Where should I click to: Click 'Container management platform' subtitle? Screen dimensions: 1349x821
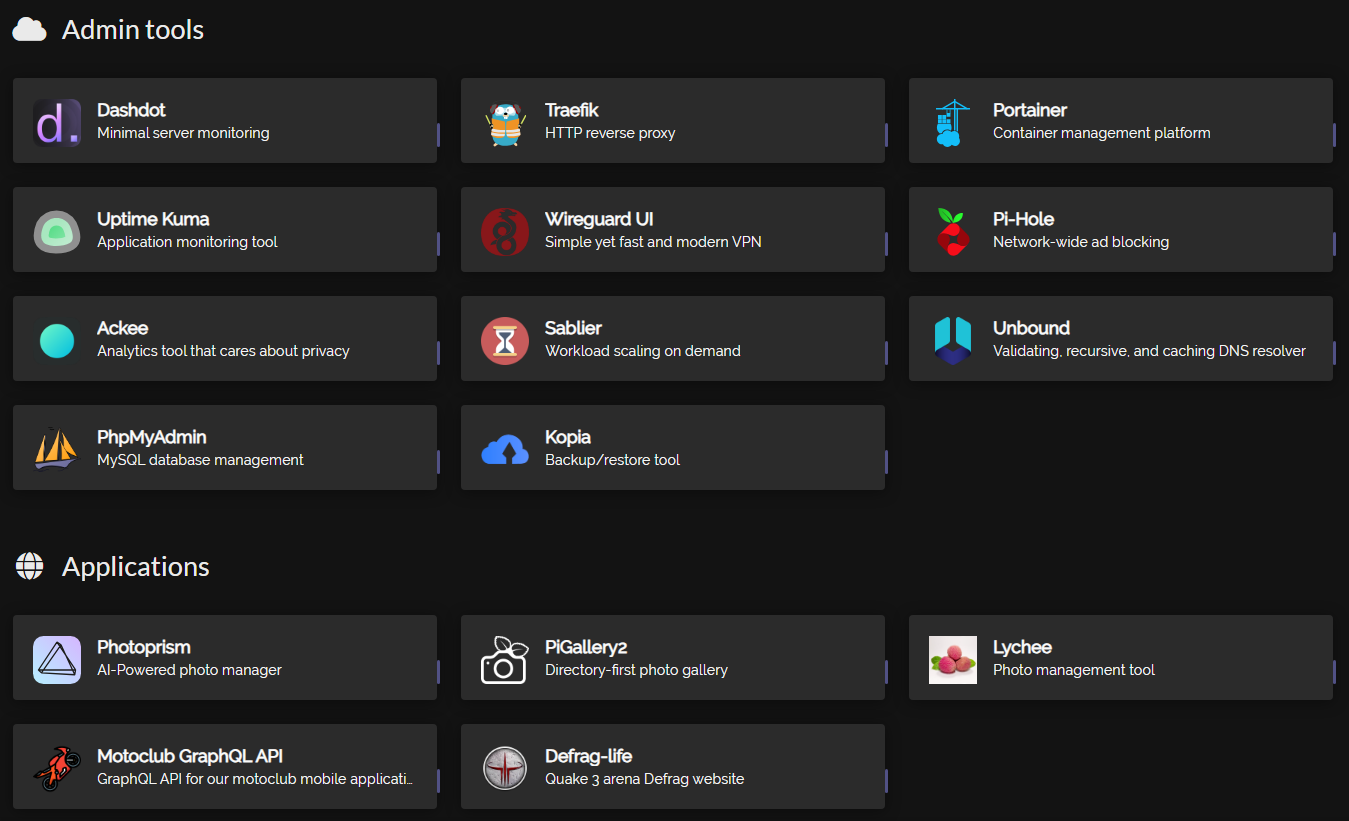coord(1102,133)
